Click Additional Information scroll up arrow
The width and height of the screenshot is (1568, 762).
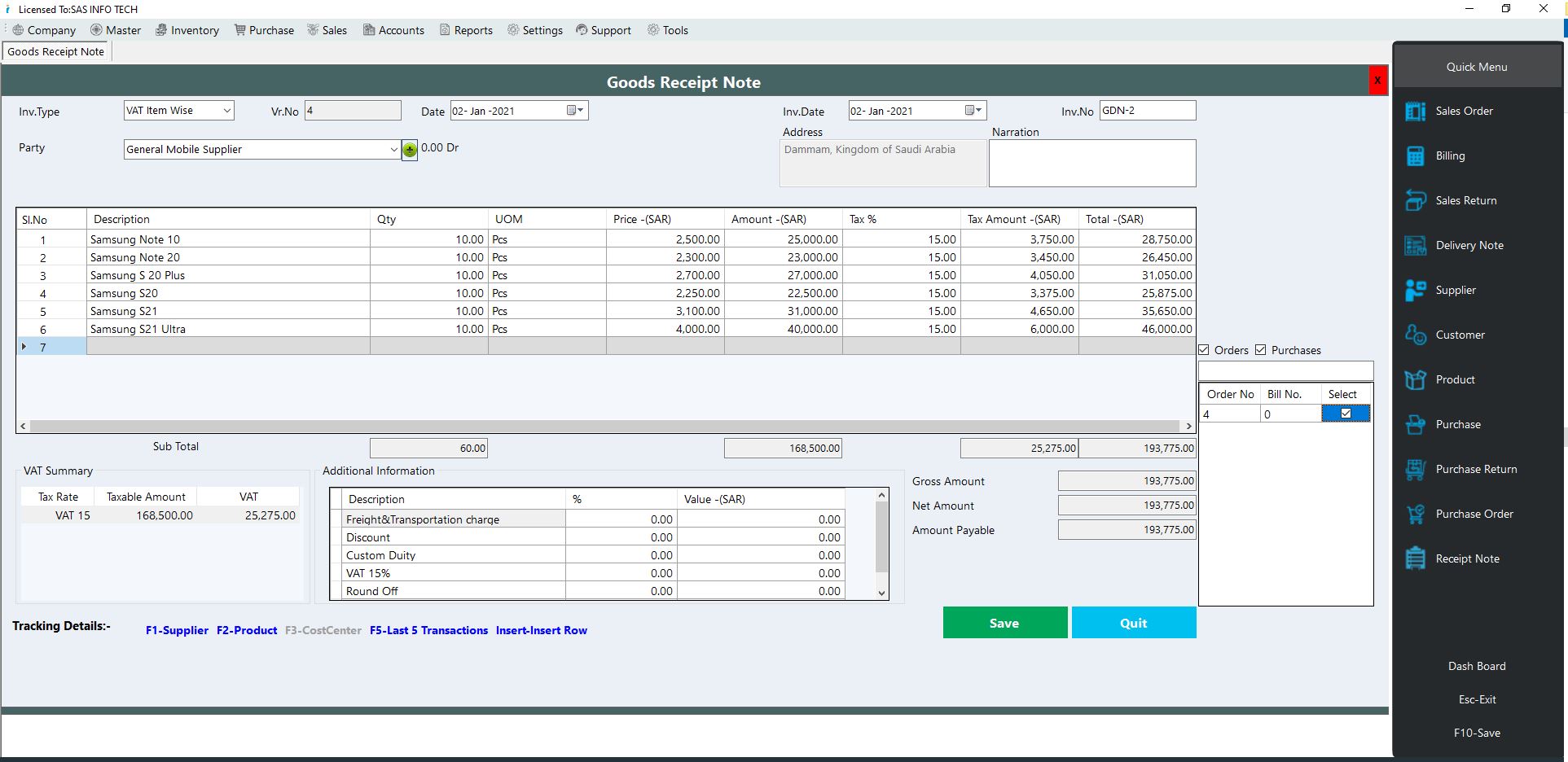(x=881, y=495)
